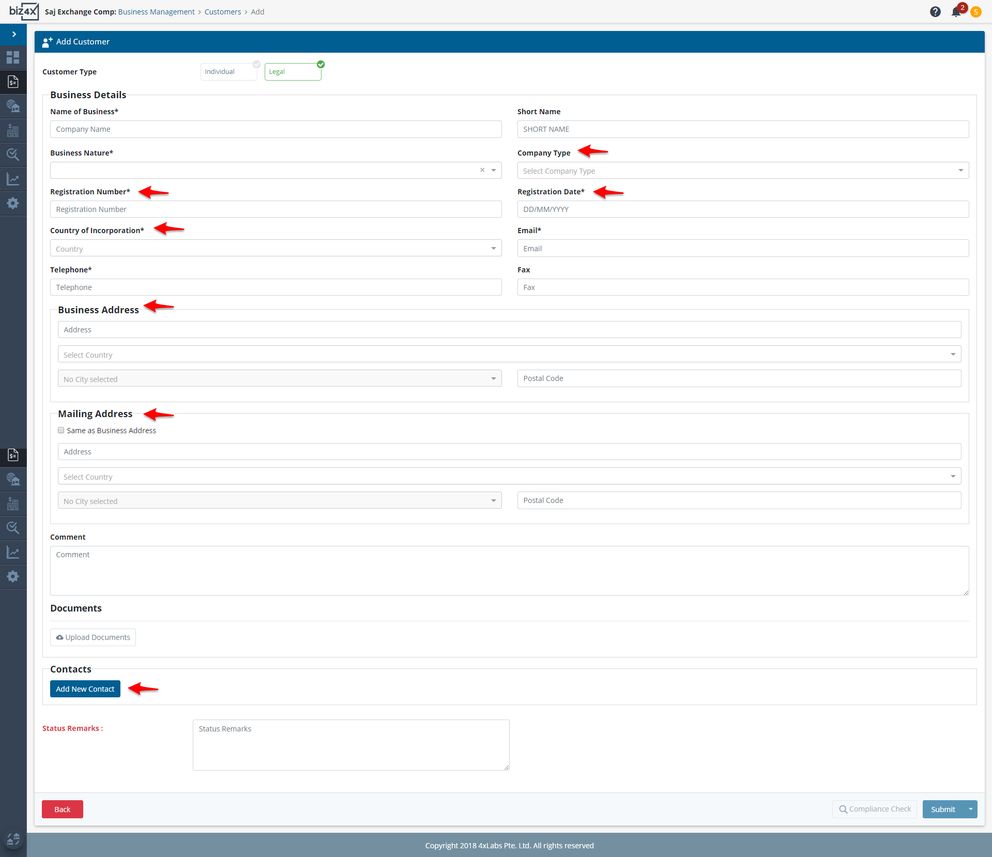Expand the Country of Incorporation dropdown
Image resolution: width=992 pixels, height=857 pixels.
coord(275,249)
